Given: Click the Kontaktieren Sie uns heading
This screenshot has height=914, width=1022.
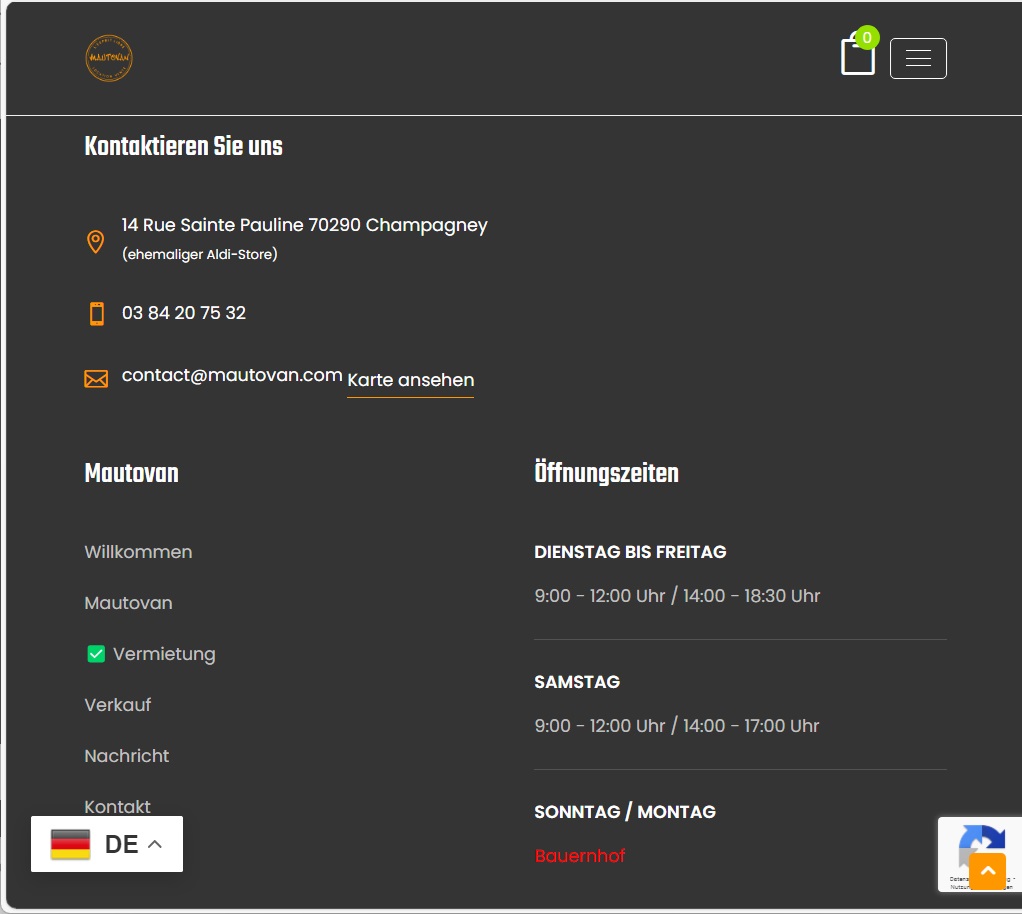Looking at the screenshot, I should 184,146.
